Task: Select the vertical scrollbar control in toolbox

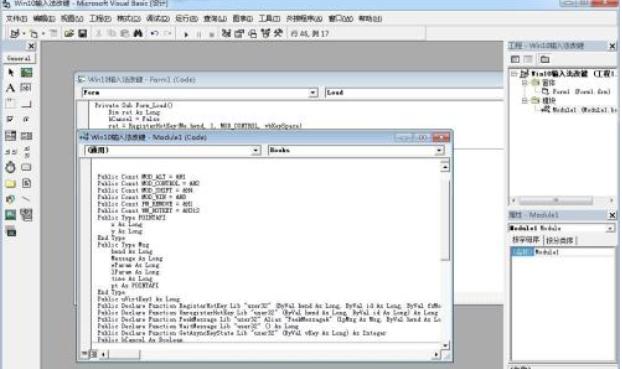Action: pyautogui.click(x=26, y=152)
